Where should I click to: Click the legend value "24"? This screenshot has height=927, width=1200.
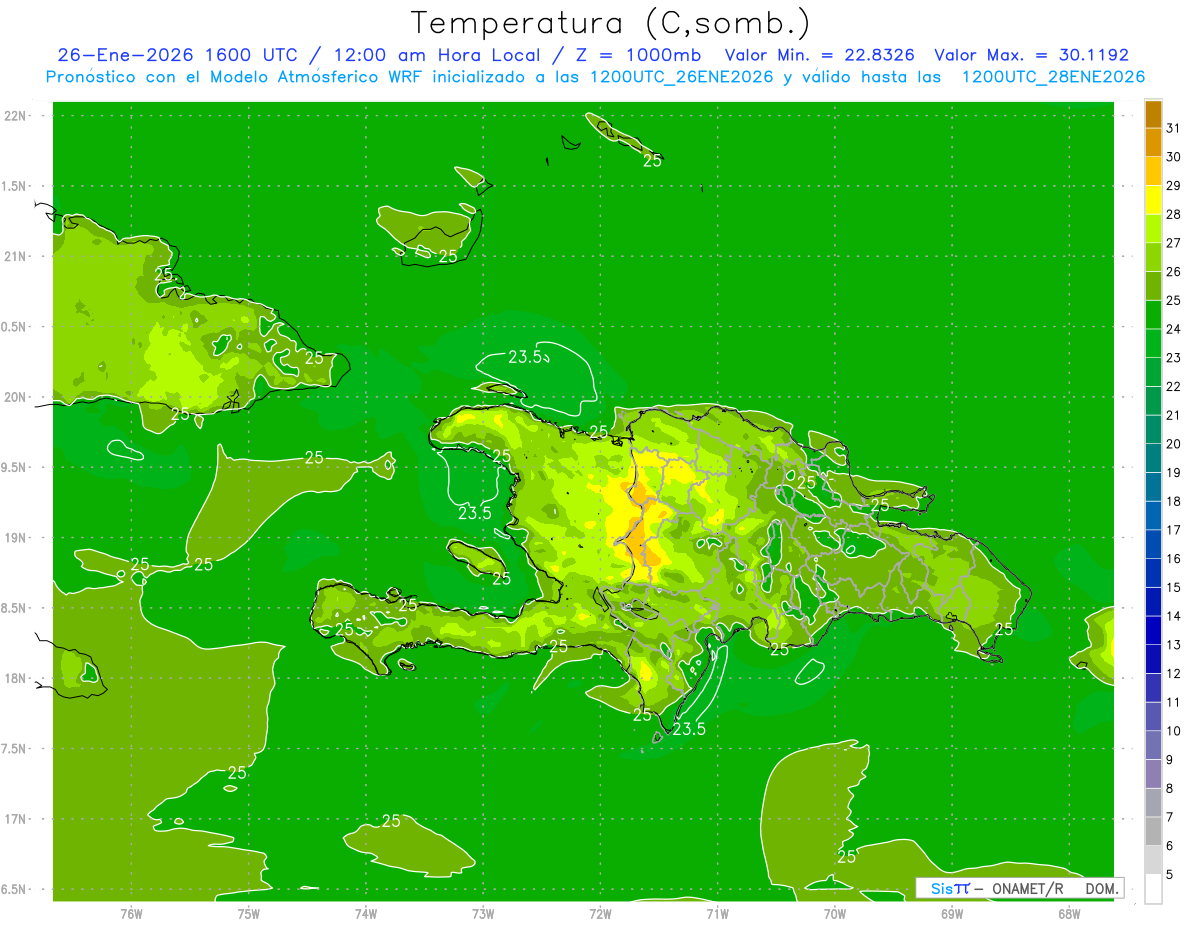point(1173,329)
